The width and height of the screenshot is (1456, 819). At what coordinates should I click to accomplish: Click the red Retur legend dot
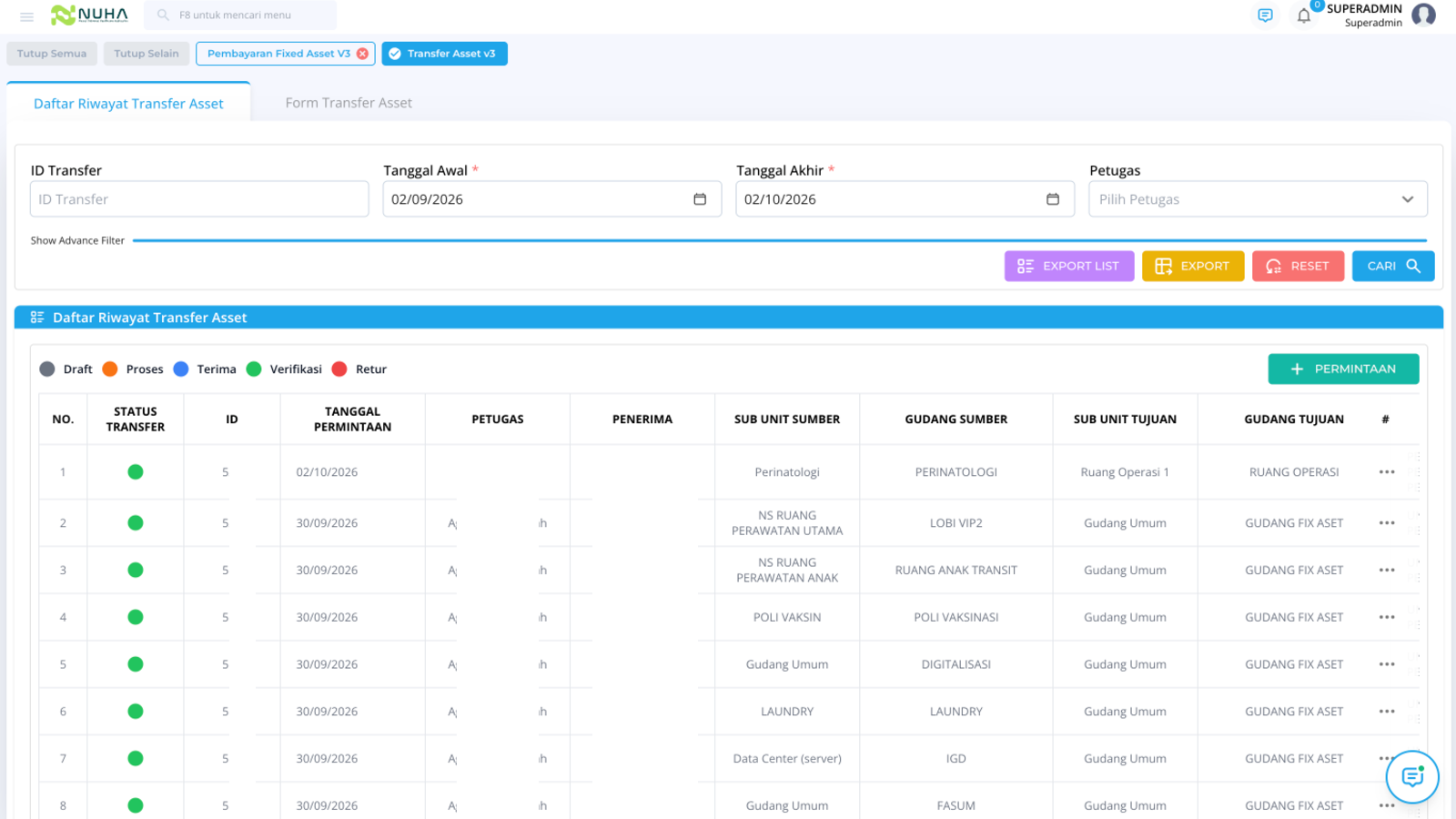[339, 369]
